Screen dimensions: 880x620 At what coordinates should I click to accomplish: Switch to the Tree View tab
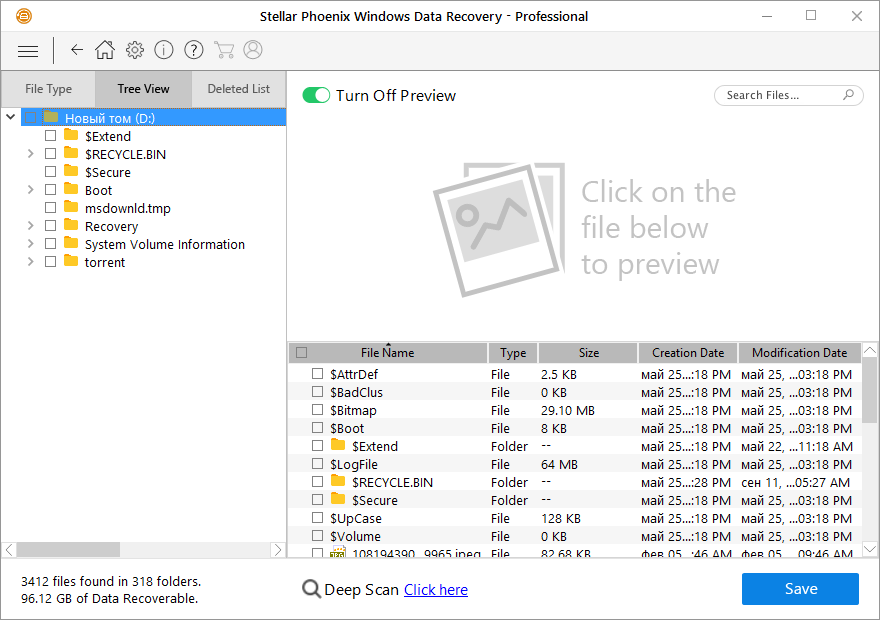pyautogui.click(x=143, y=89)
